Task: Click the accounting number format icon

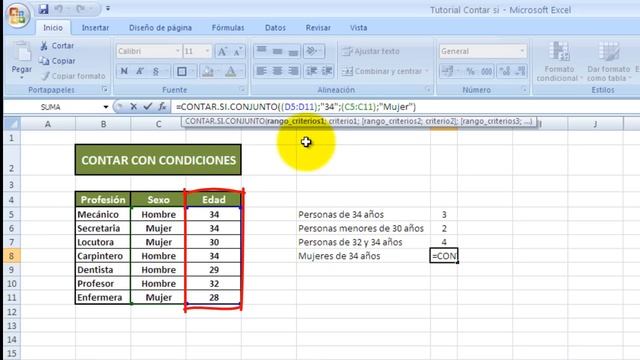Action: tap(448, 71)
